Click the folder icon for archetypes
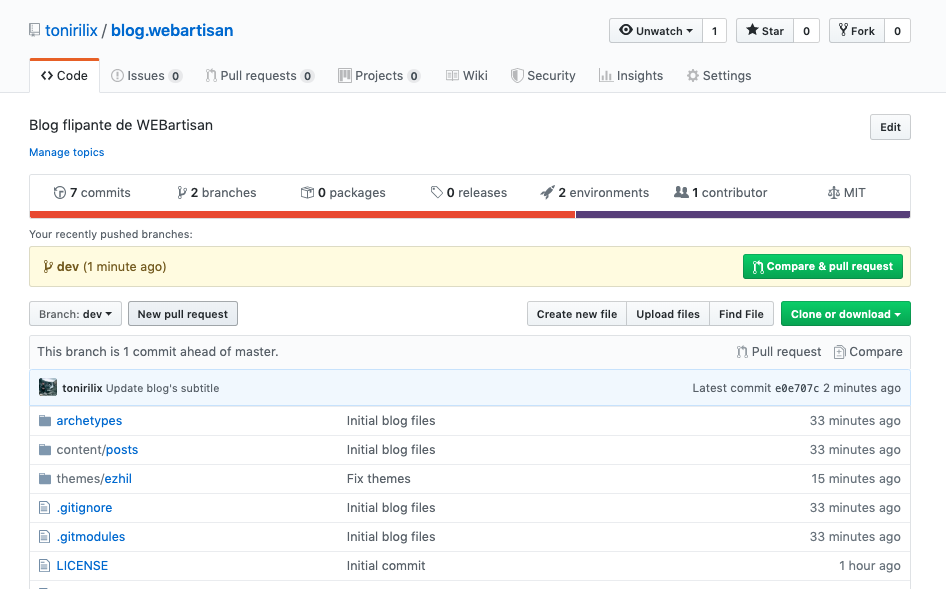Viewport: 946px width, 589px height. pyautogui.click(x=45, y=421)
